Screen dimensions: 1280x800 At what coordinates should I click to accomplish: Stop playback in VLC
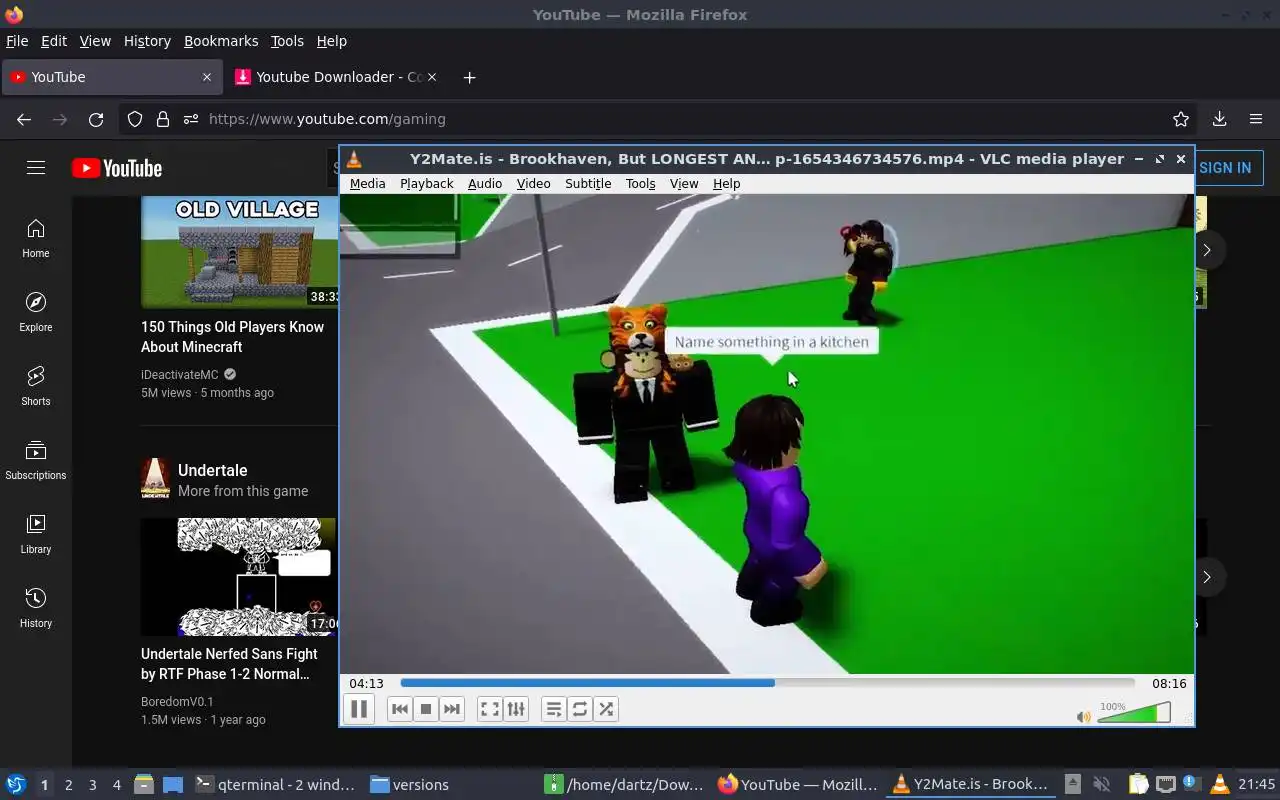[426, 709]
